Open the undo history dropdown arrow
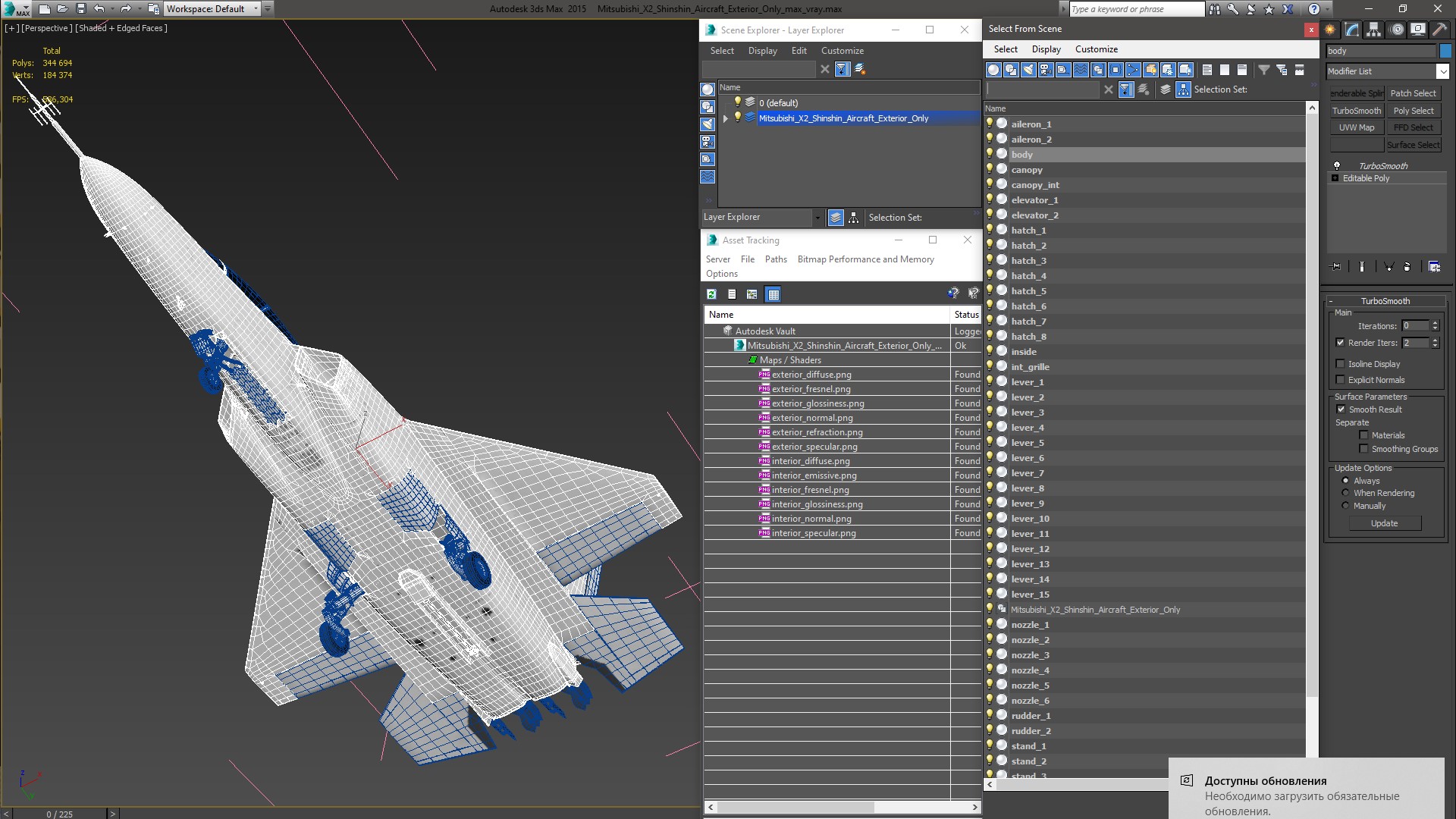Image resolution: width=1456 pixels, height=819 pixels. pos(111,9)
